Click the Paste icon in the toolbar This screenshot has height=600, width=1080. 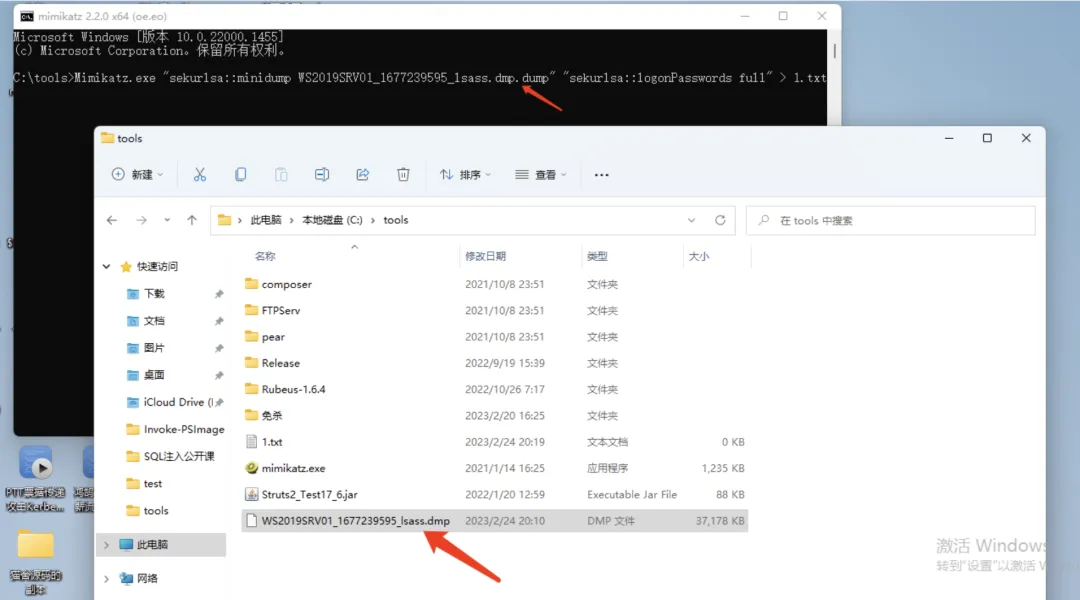pos(281,174)
